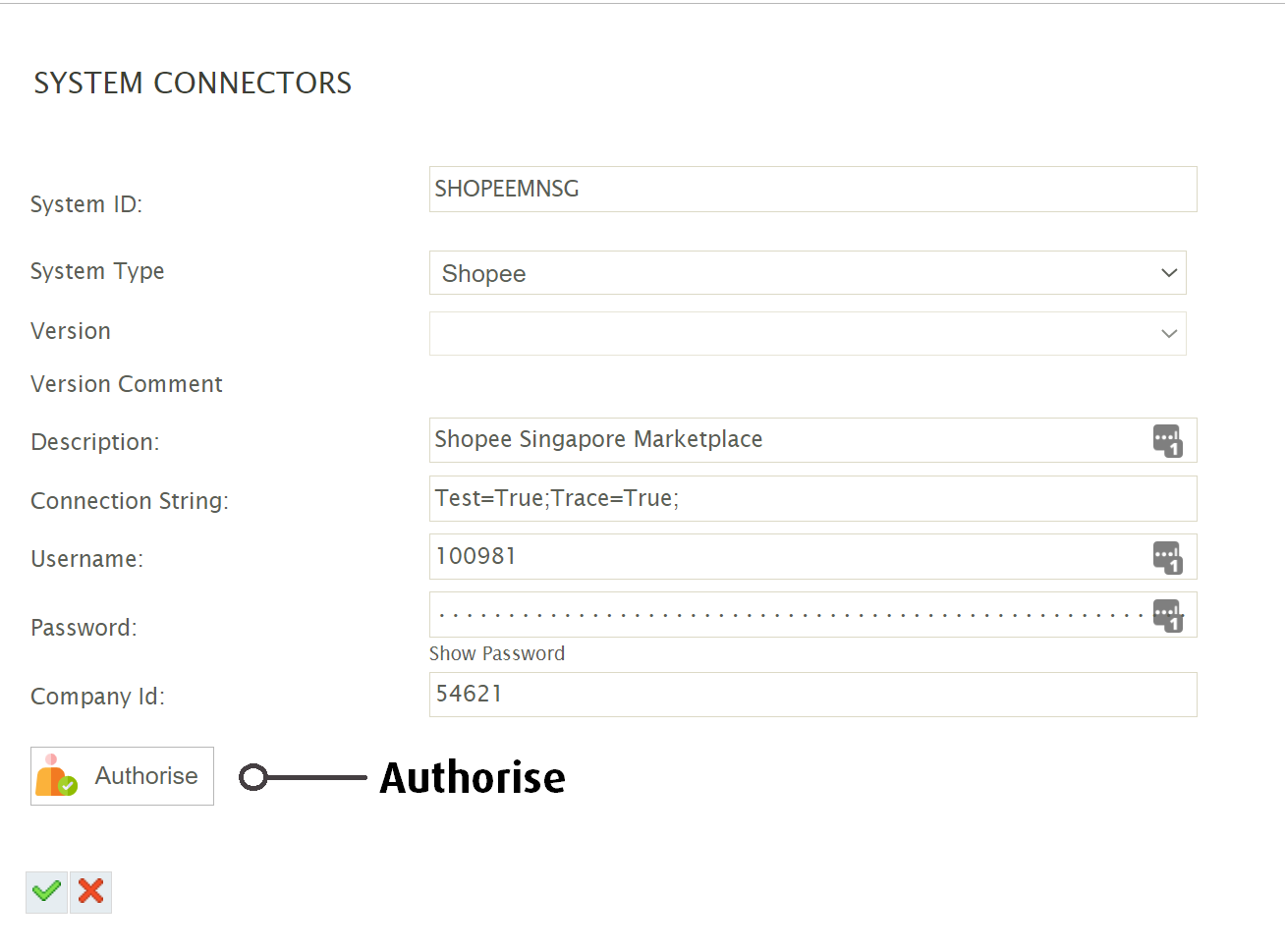Viewport: 1285px width, 952px height.
Task: Click the icon inside the Description field
Action: 1167,441
